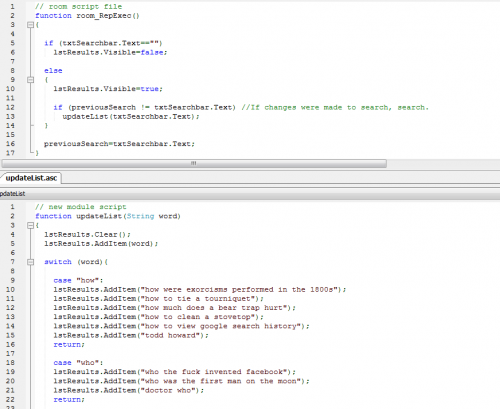The height and width of the screenshot is (409, 500).
Task: Click the updateList(txtSearchbar.Text) call line
Action: (x=131, y=116)
